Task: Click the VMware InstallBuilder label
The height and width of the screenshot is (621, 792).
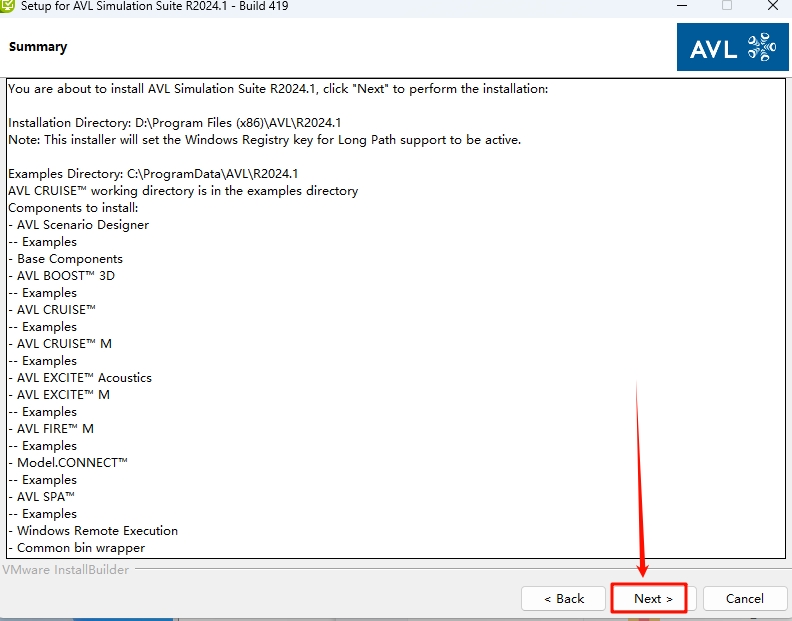Action: pyautogui.click(x=65, y=570)
